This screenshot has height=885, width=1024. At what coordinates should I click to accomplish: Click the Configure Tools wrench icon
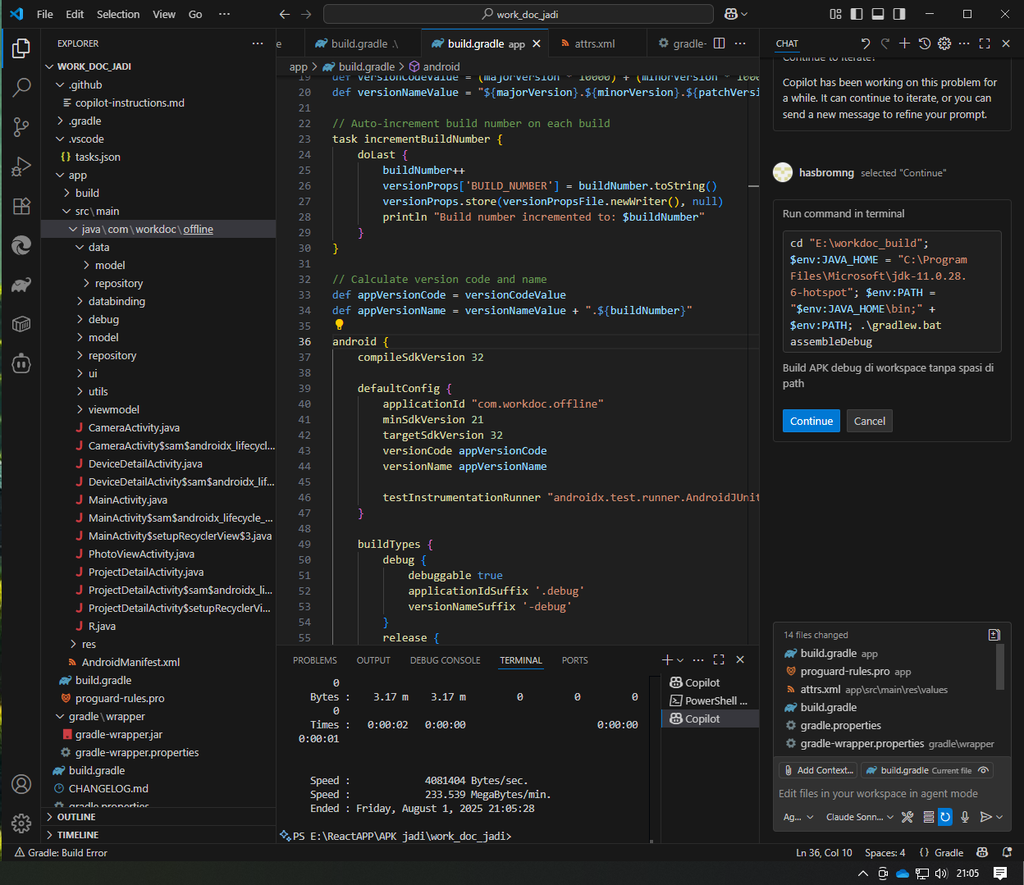coord(907,817)
